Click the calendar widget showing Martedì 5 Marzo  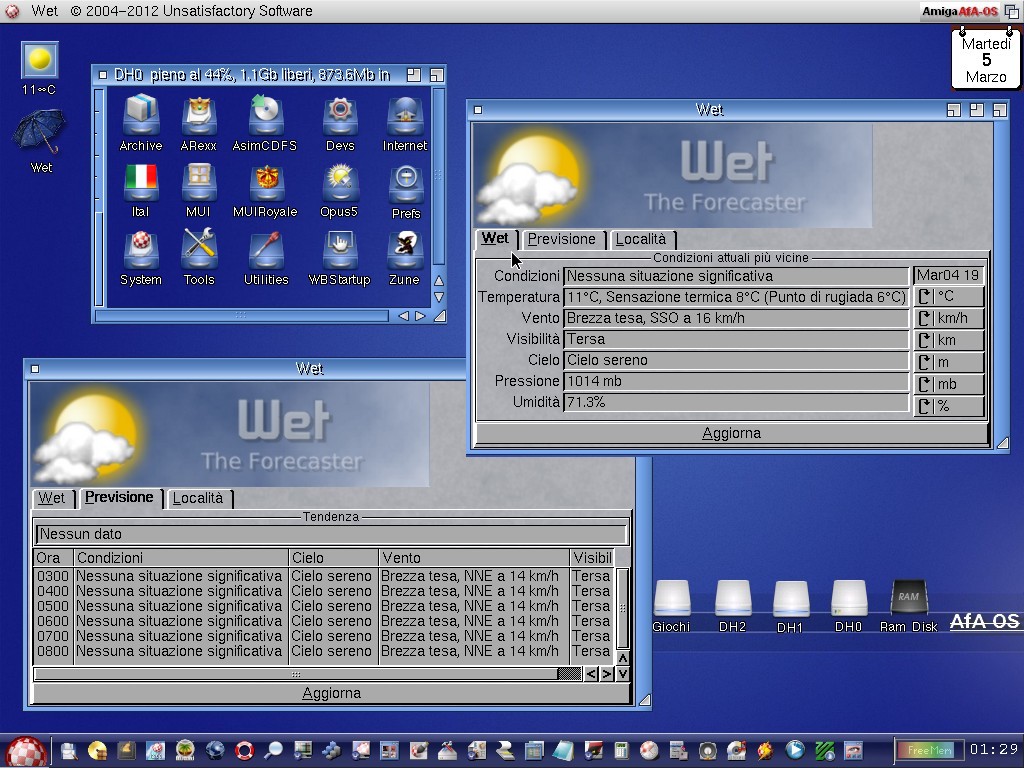[x=985, y=60]
